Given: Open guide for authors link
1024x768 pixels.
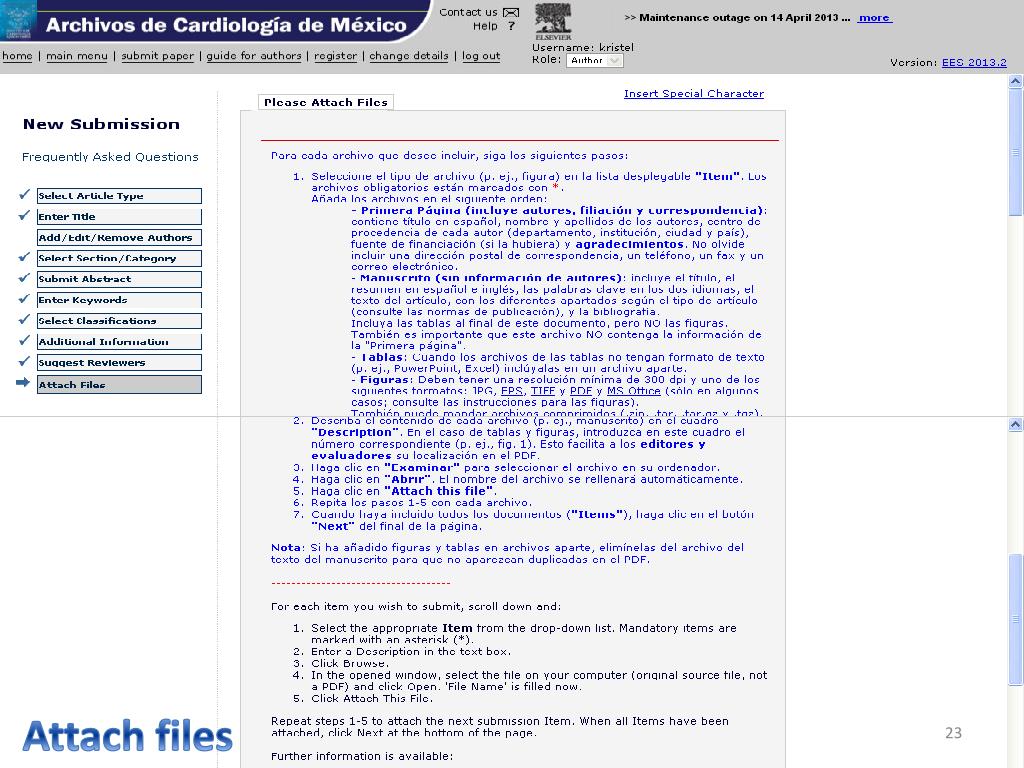Looking at the screenshot, I should (x=254, y=56).
